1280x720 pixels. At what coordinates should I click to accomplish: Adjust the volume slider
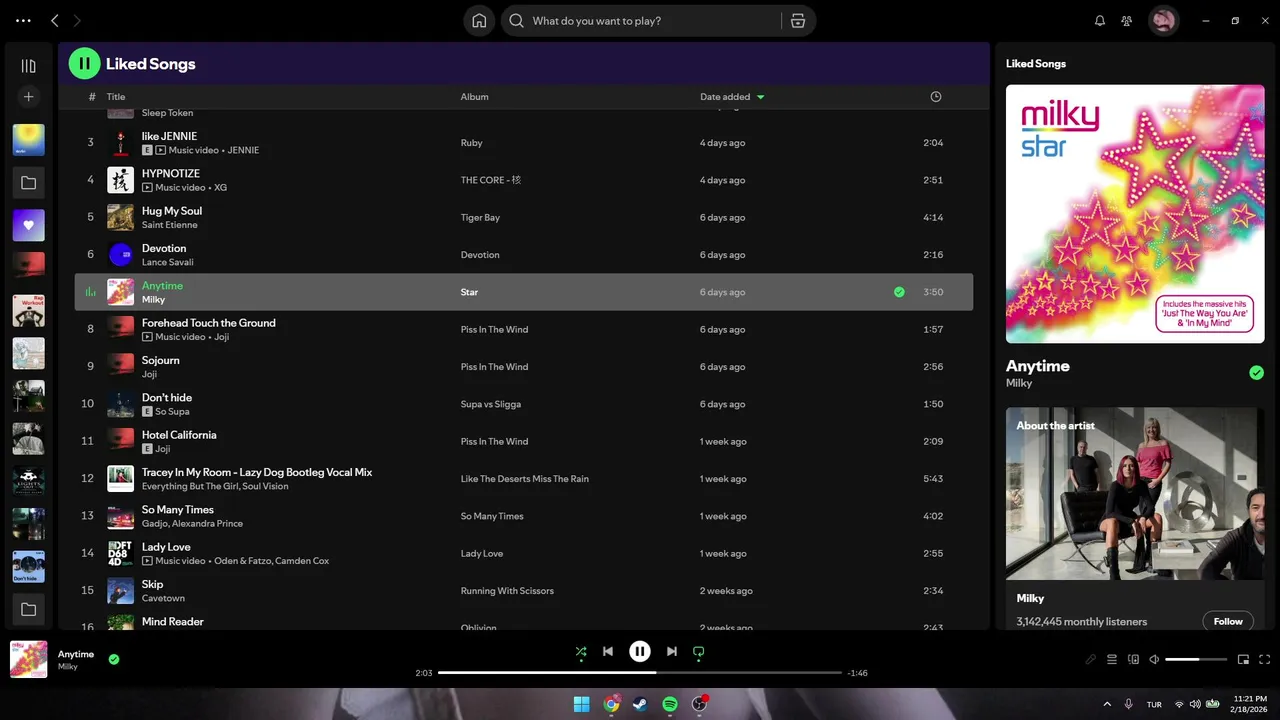tap(1196, 660)
